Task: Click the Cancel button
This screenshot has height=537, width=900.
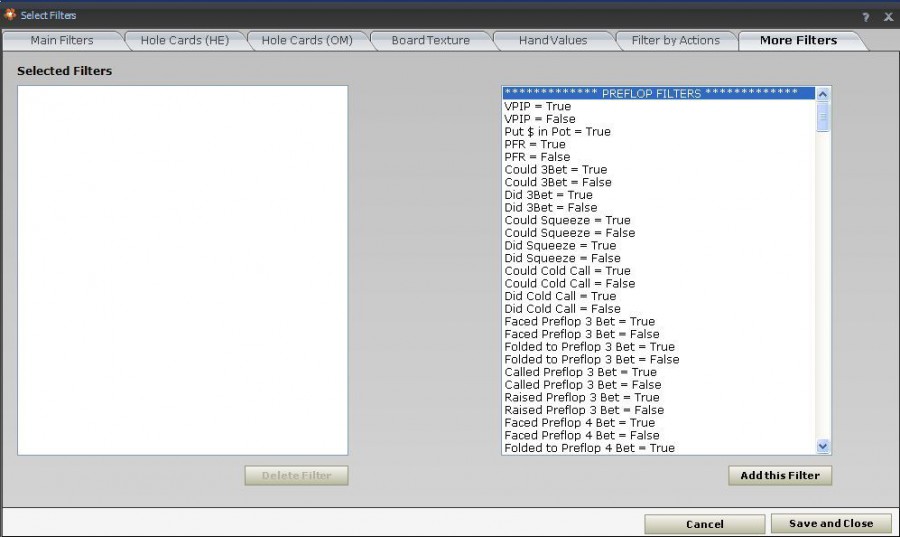Action: tap(704, 523)
